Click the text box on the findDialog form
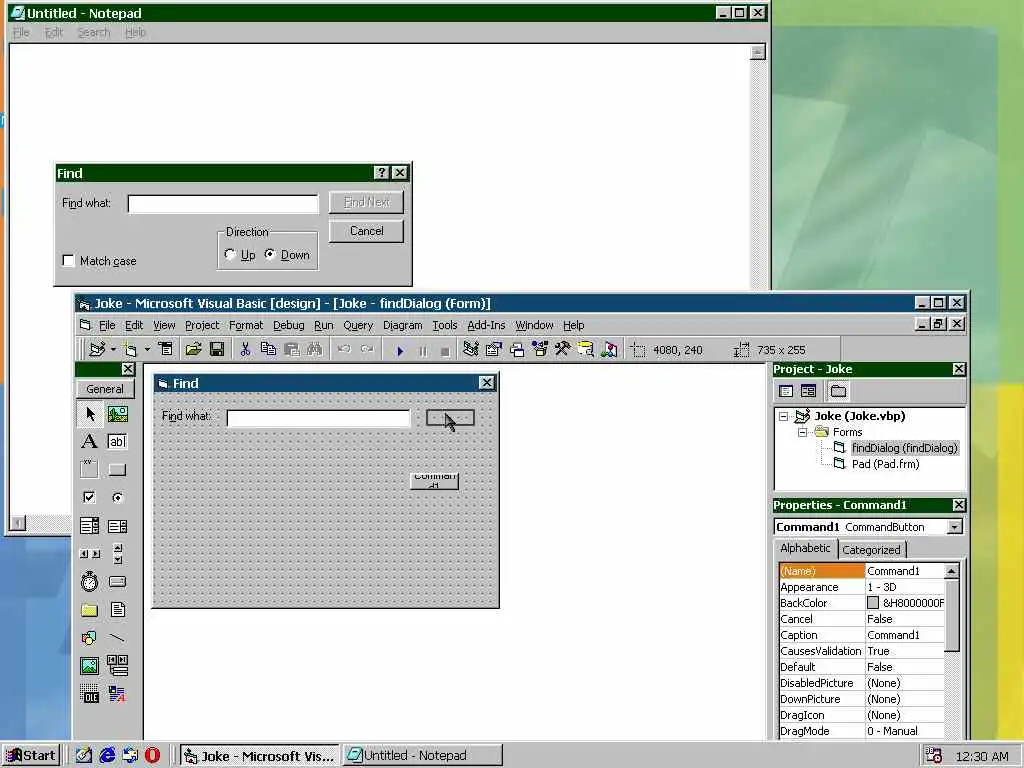The height and width of the screenshot is (768, 1024). (318, 418)
